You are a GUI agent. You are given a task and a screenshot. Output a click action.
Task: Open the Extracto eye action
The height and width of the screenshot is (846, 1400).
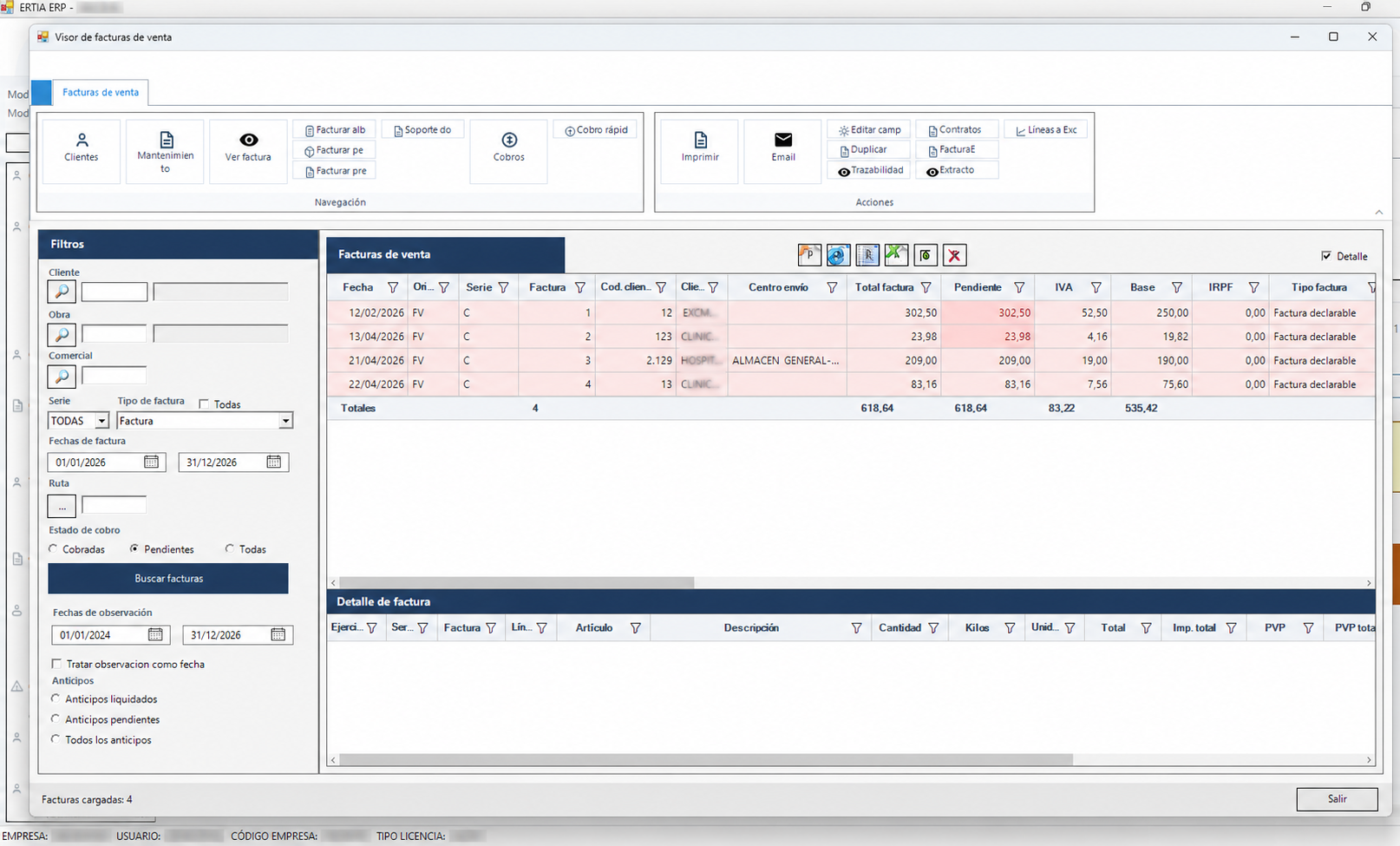pyautogui.click(x=957, y=170)
